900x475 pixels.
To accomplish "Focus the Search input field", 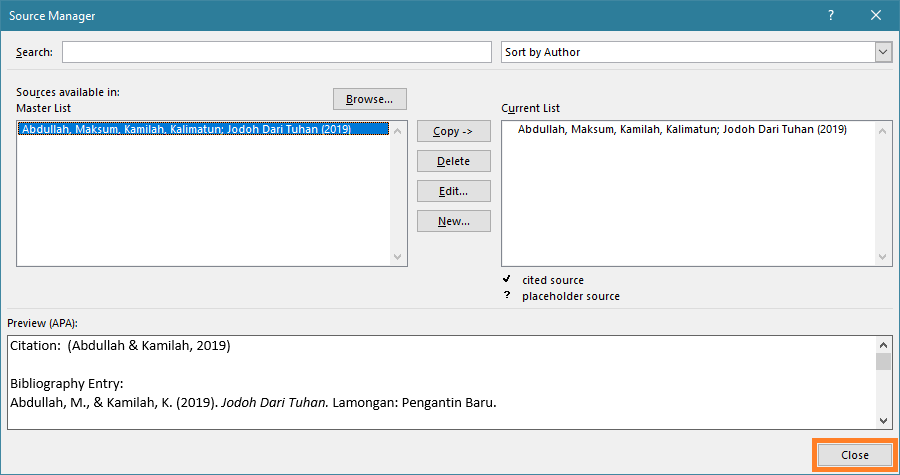I will point(277,52).
